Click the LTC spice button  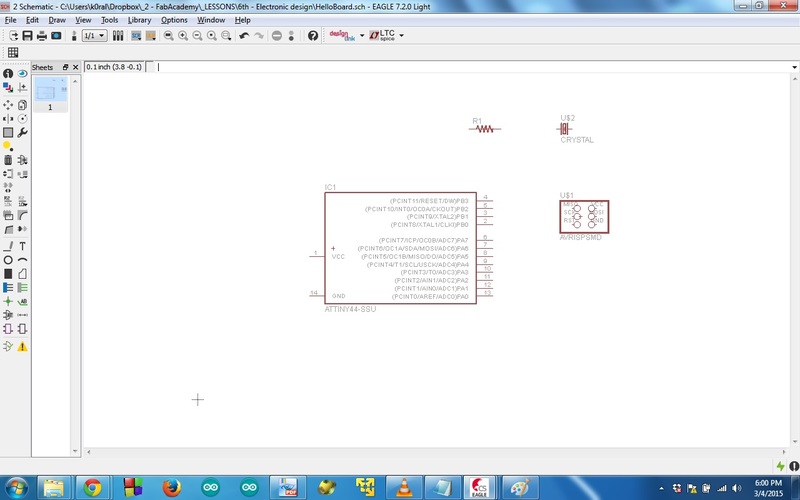[x=383, y=35]
